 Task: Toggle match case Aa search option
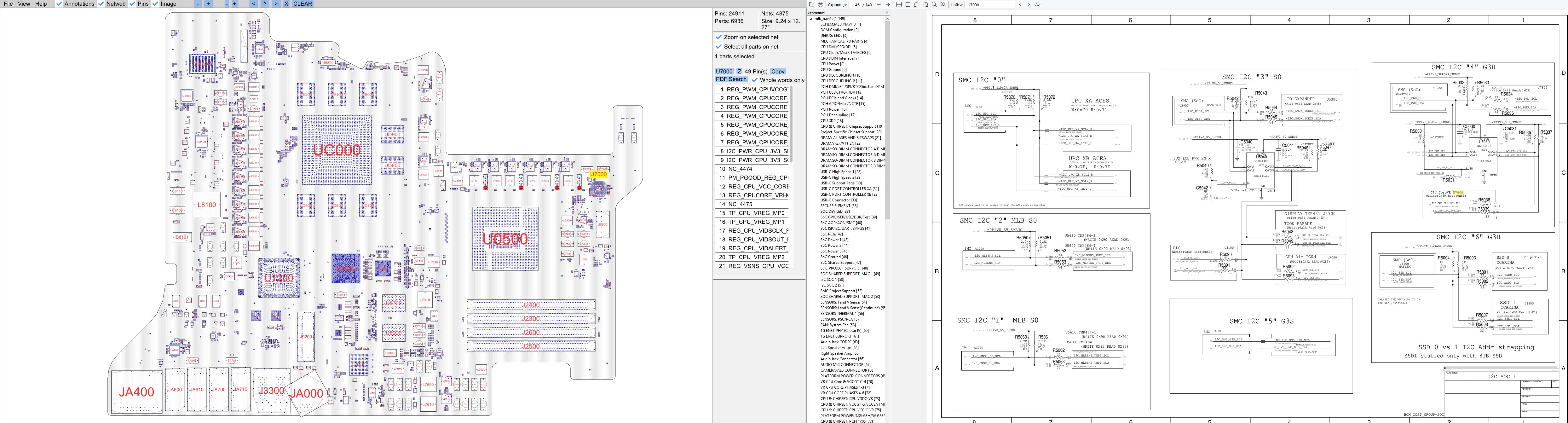click(x=1038, y=4)
